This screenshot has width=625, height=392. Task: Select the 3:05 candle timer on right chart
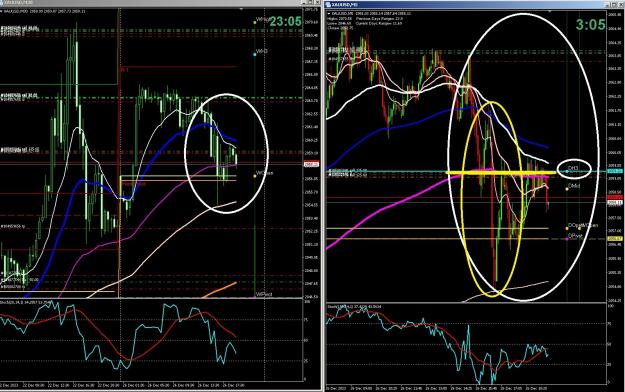pos(591,25)
